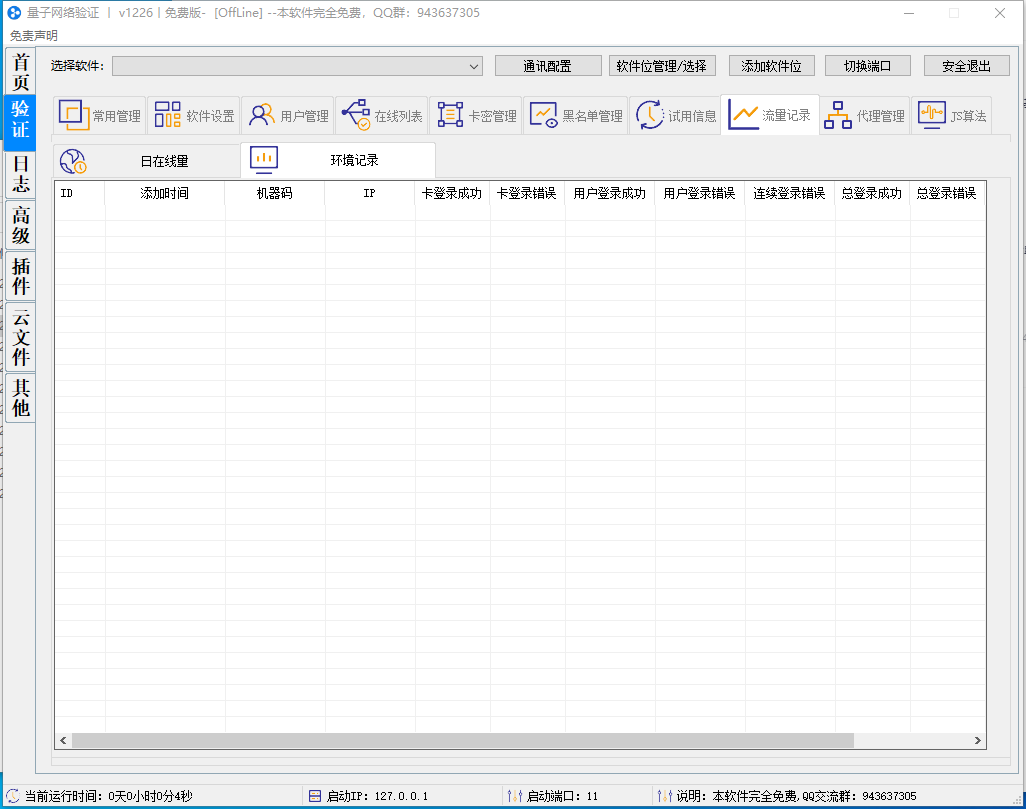The image size is (1026, 809).
Task: Open the 试用信息 (Trial Info) panel
Action: [675, 114]
